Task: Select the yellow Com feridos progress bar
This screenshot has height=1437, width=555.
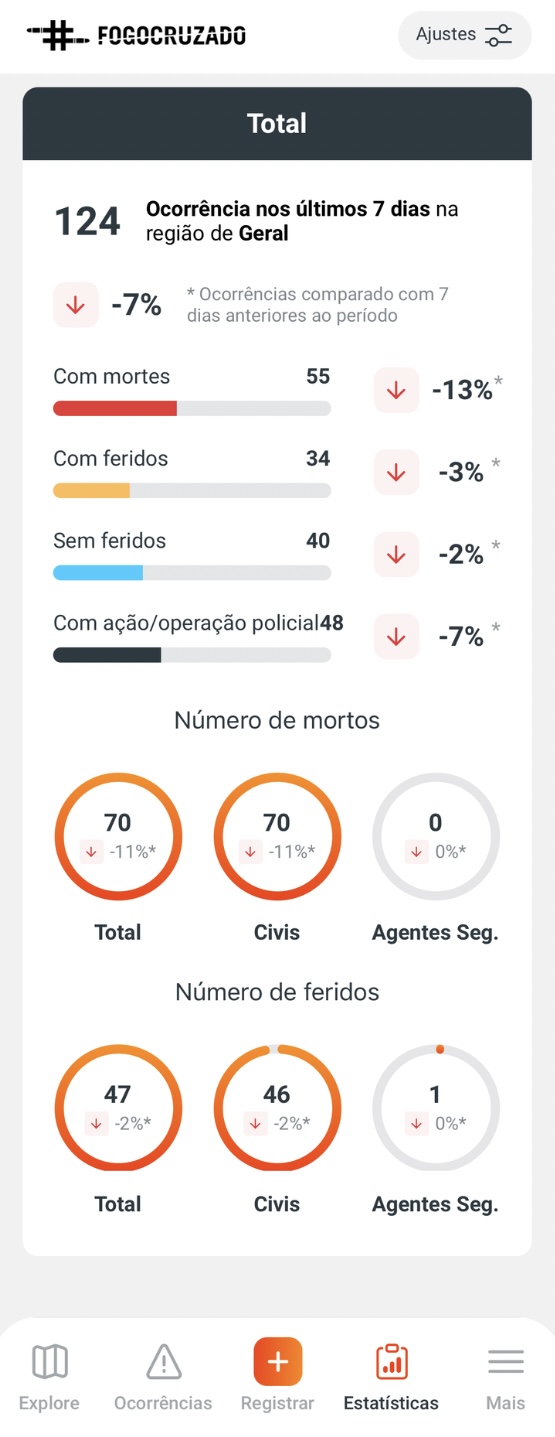Action: pos(192,490)
